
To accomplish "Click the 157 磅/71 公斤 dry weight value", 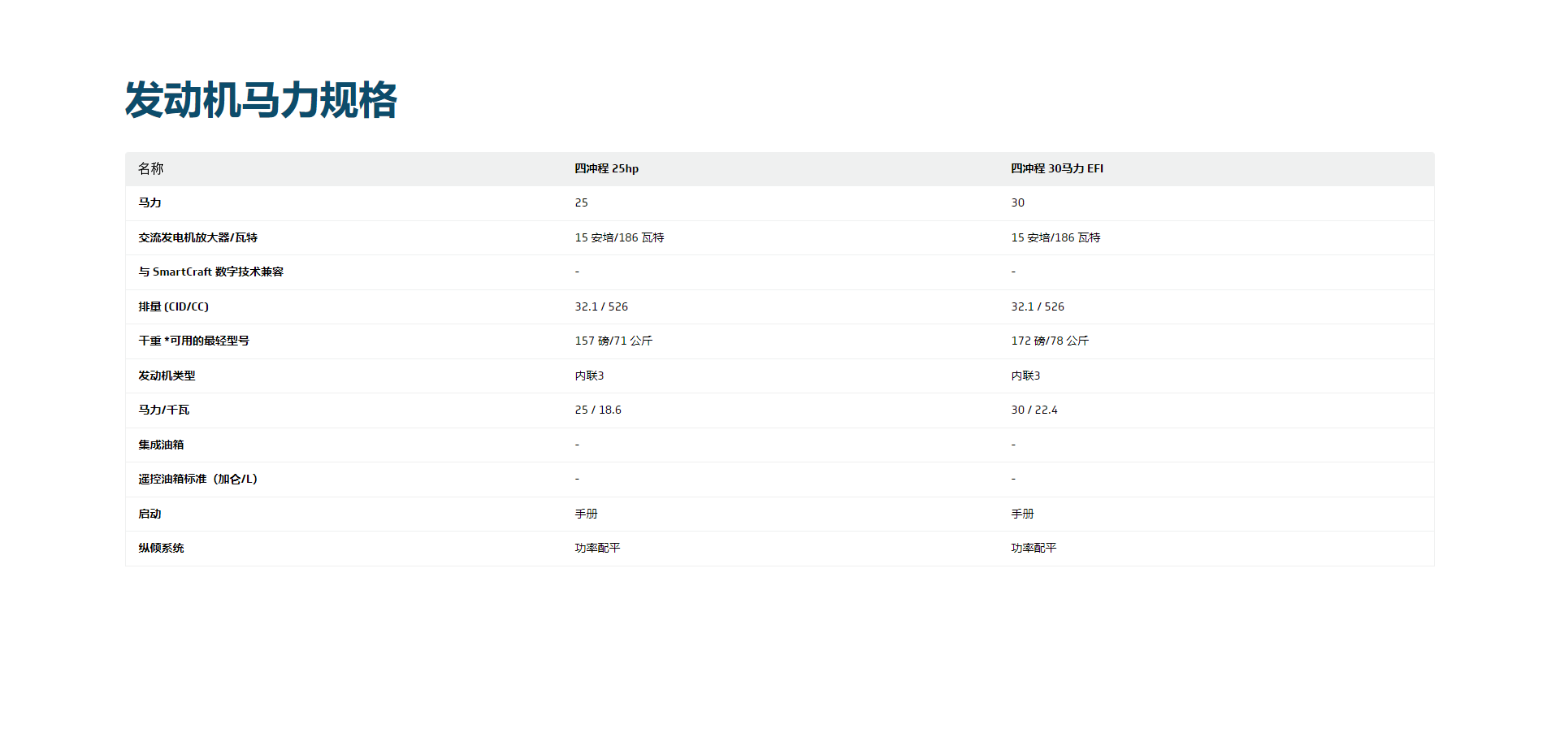I will point(613,341).
